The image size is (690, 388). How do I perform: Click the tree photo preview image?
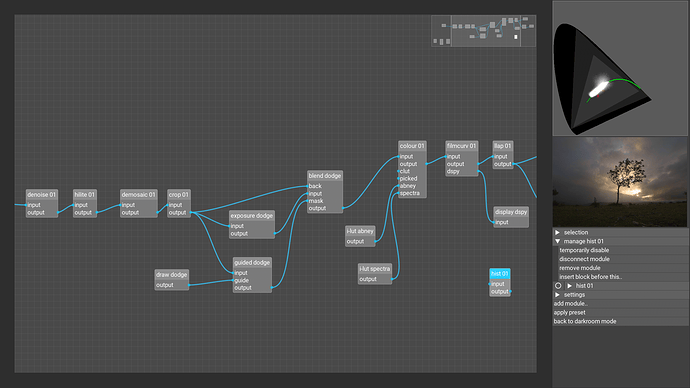(620, 182)
